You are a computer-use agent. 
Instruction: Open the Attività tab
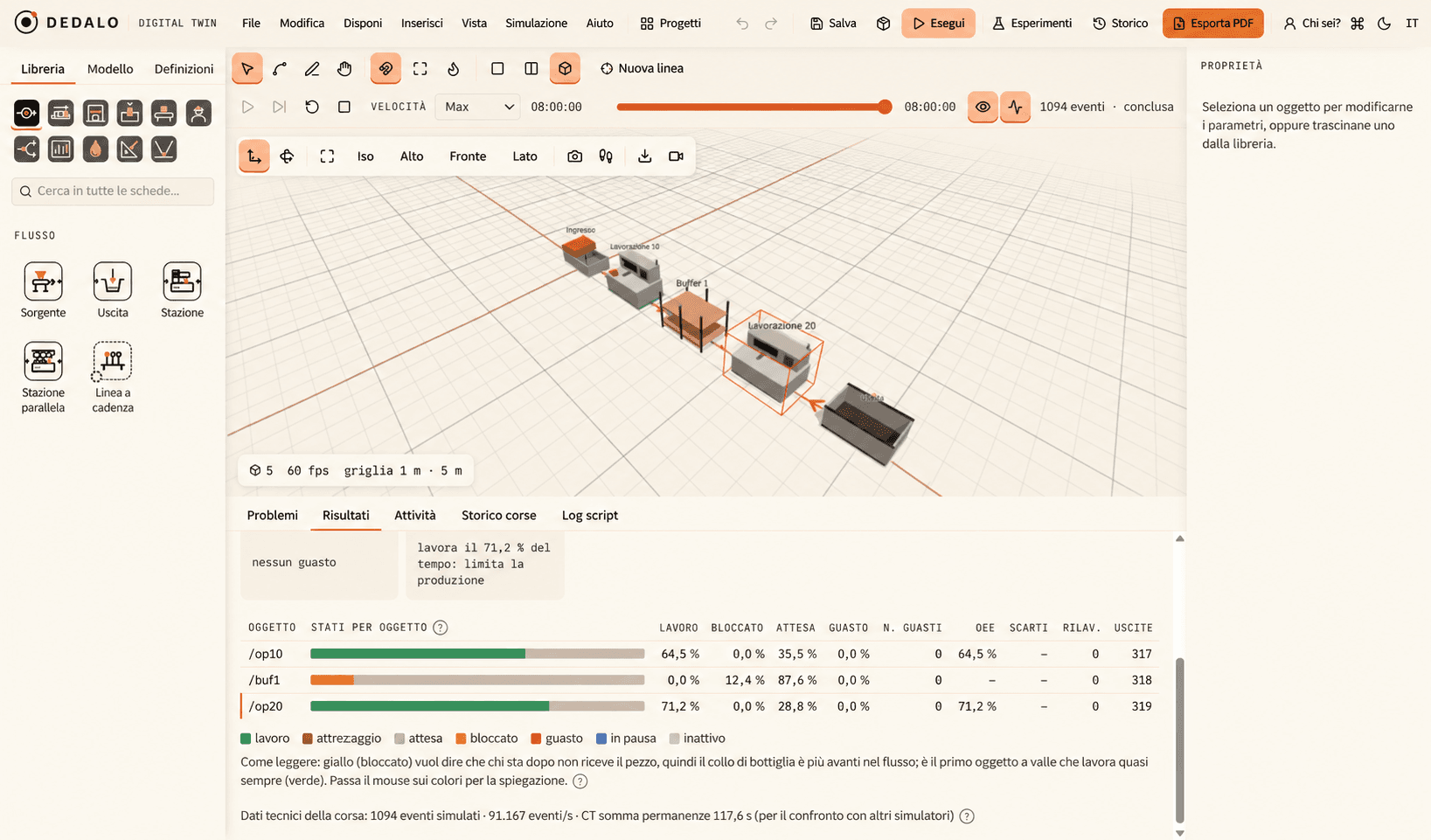tap(415, 515)
